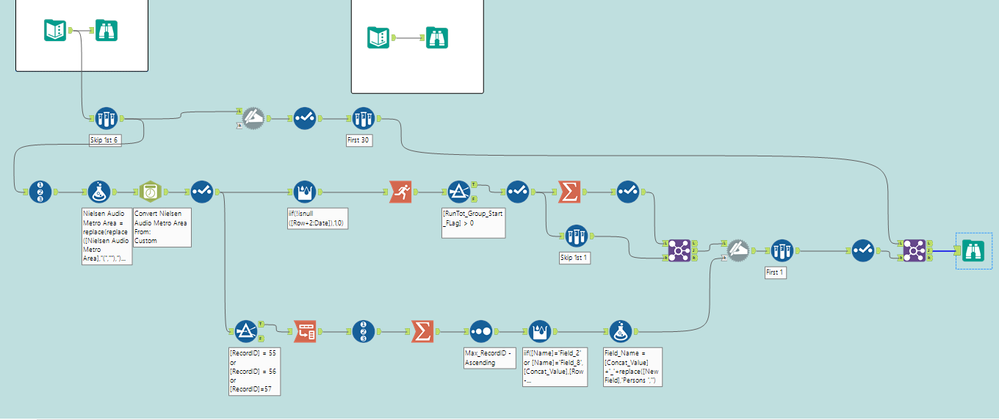
Task: Click the "if([Name]='Field_2'" annotation
Action: pyautogui.click(x=554, y=367)
